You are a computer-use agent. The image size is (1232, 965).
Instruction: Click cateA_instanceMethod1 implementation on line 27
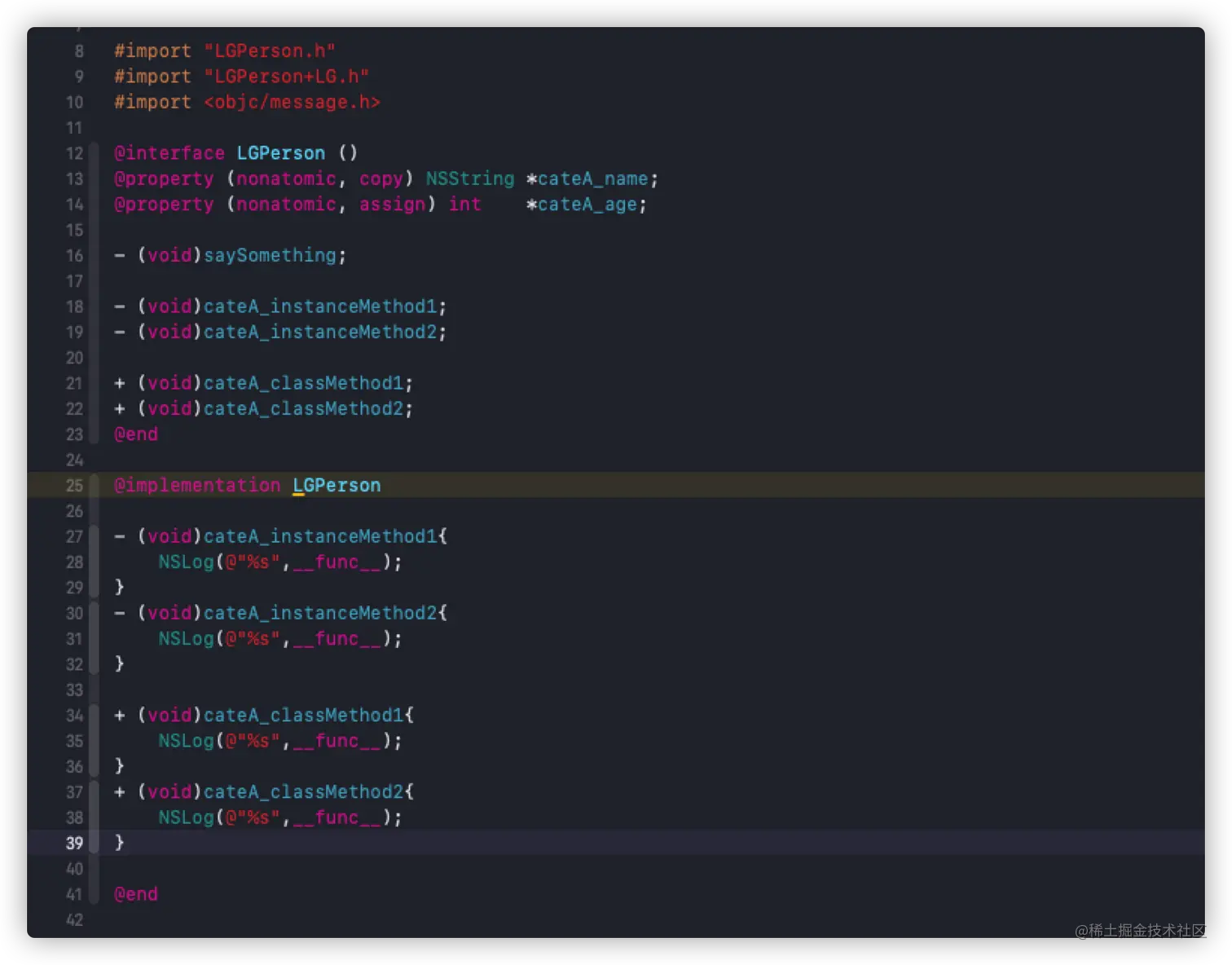[320, 536]
